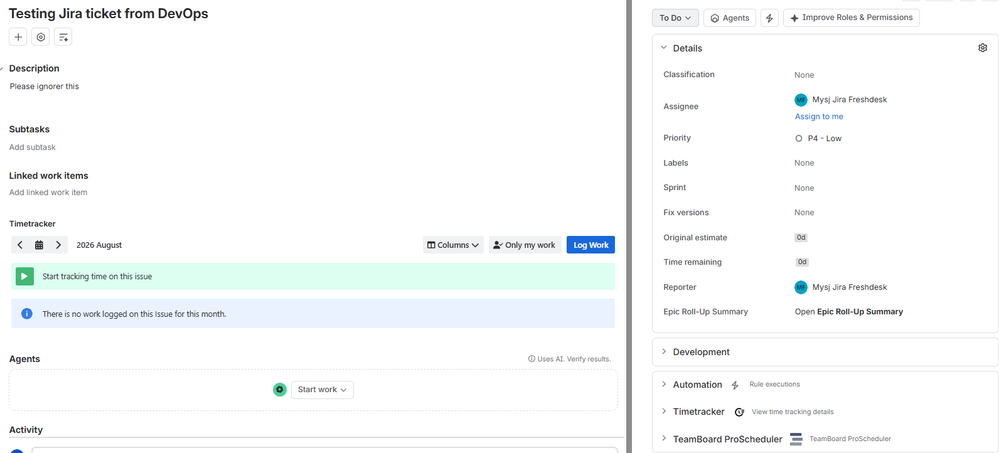
Task: Click Improve Roles & Permissions button
Action: [x=851, y=18]
